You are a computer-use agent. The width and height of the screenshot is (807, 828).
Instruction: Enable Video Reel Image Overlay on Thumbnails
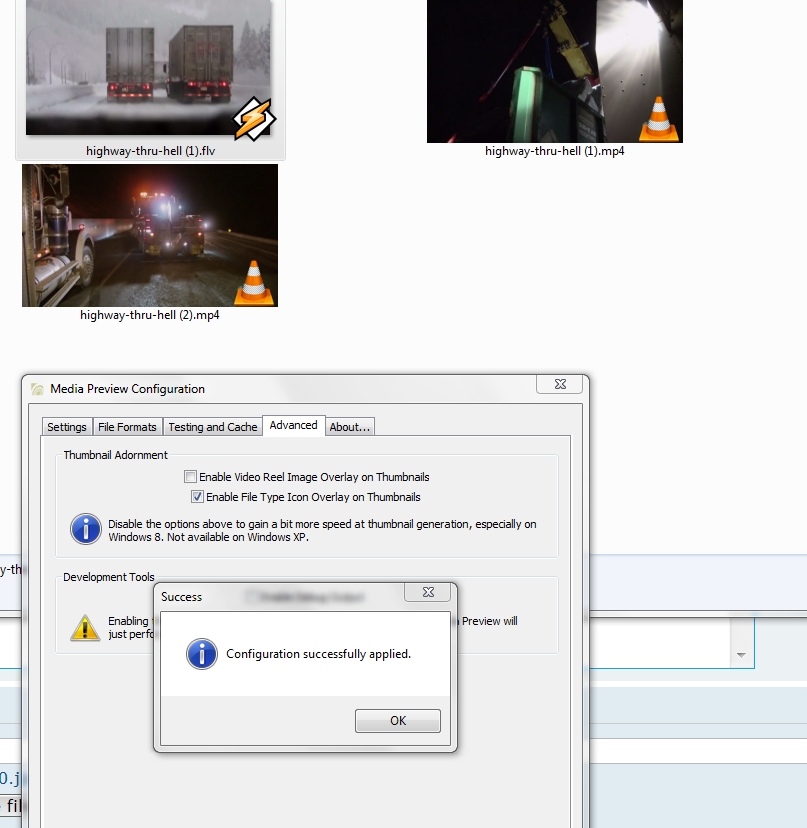(191, 477)
